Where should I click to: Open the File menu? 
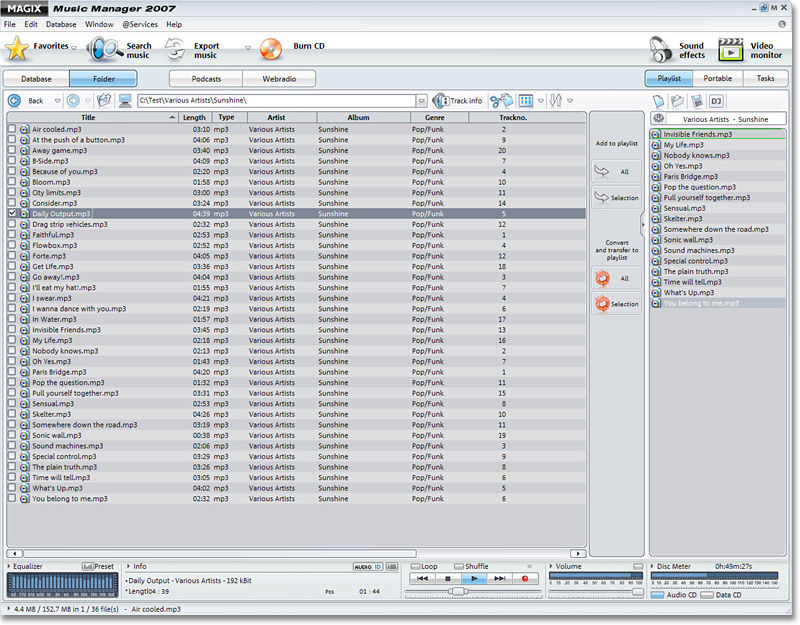[x=10, y=24]
